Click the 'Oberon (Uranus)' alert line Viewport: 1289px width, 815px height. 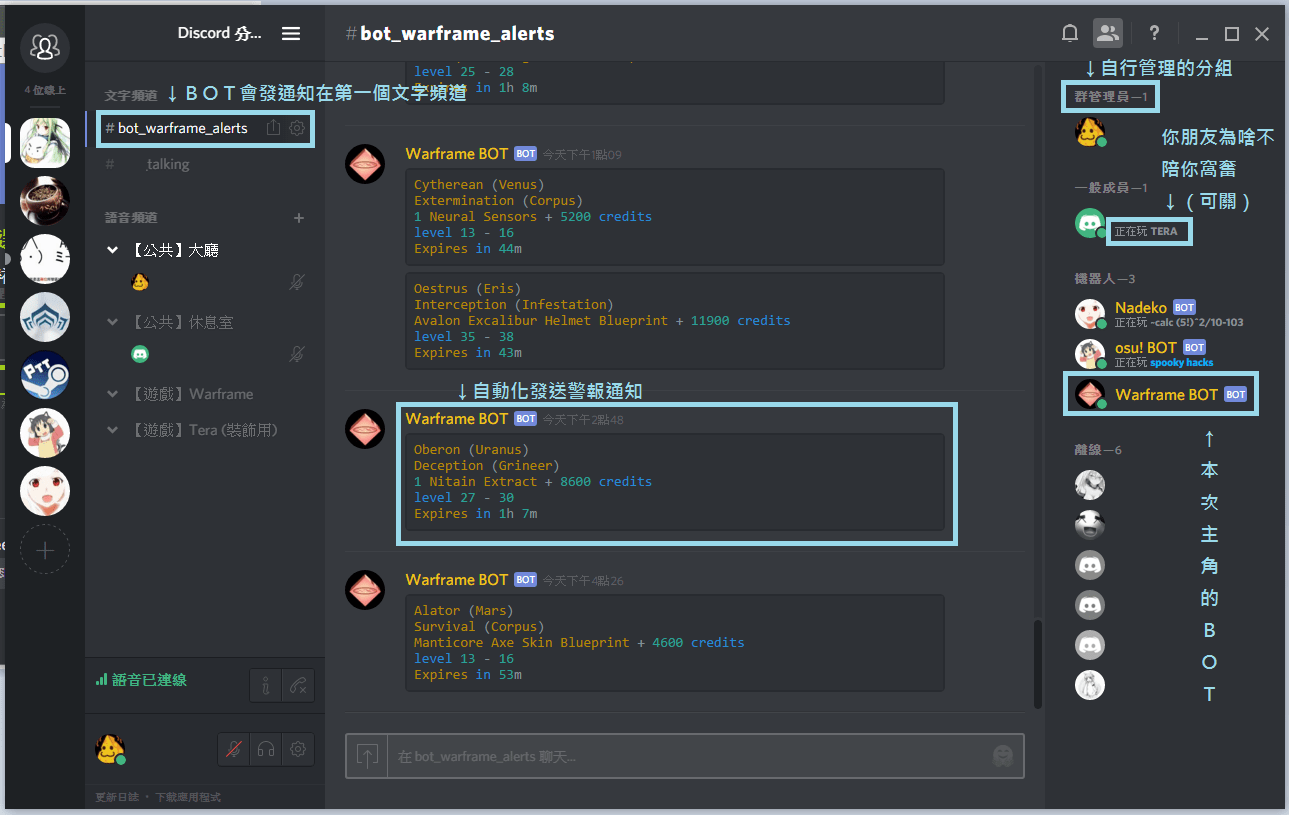pyautogui.click(x=471, y=450)
